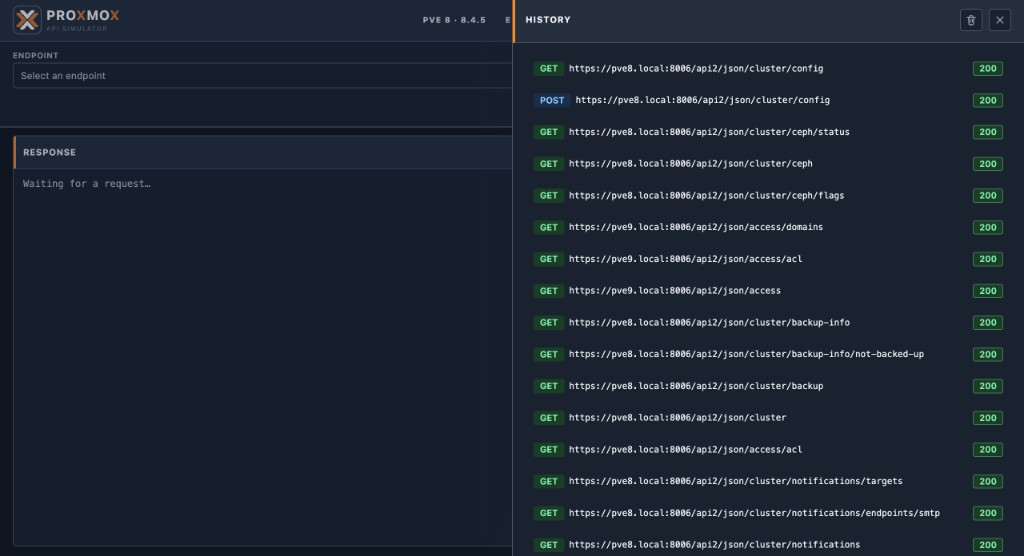Click the 200 badge for notifications/targets

987,482
